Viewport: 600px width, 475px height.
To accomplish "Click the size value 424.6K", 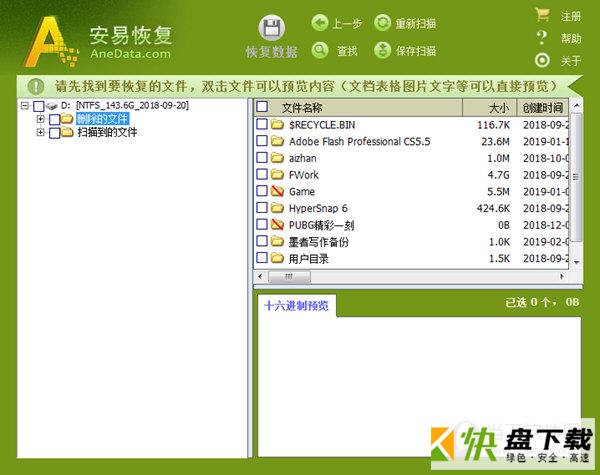I will coord(494,208).
